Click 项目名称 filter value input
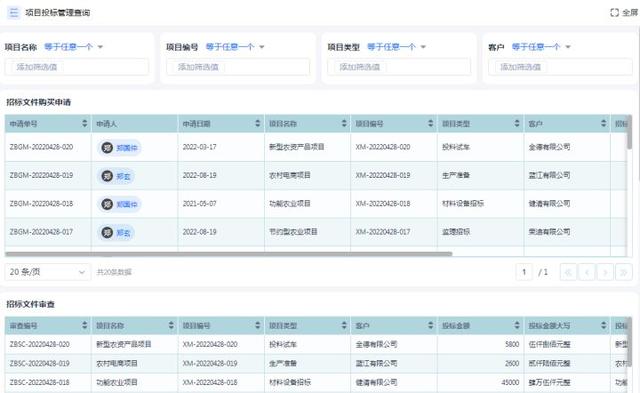The height and width of the screenshot is (393, 640). pos(77,67)
